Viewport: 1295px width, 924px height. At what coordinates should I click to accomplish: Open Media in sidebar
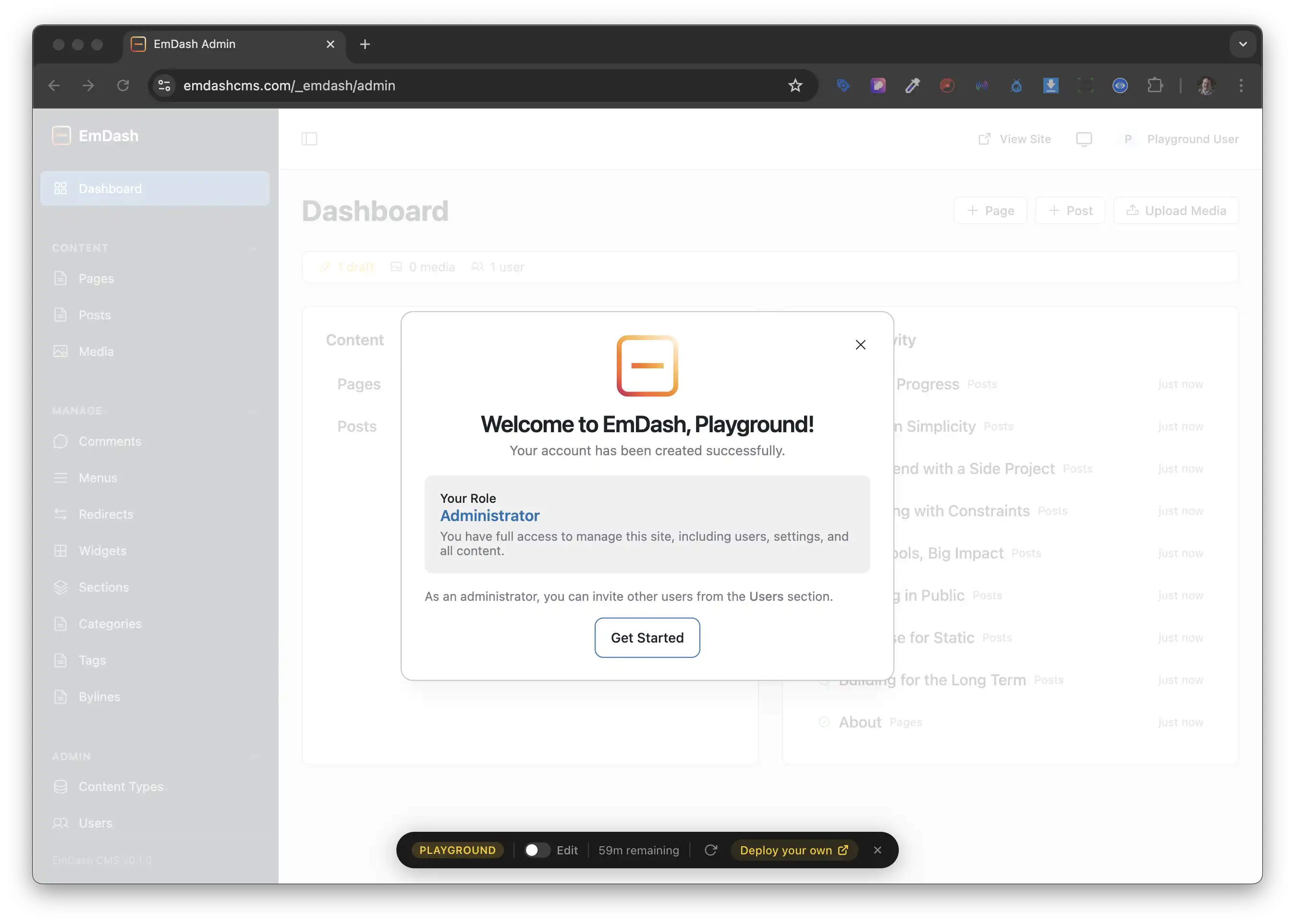tap(155, 351)
